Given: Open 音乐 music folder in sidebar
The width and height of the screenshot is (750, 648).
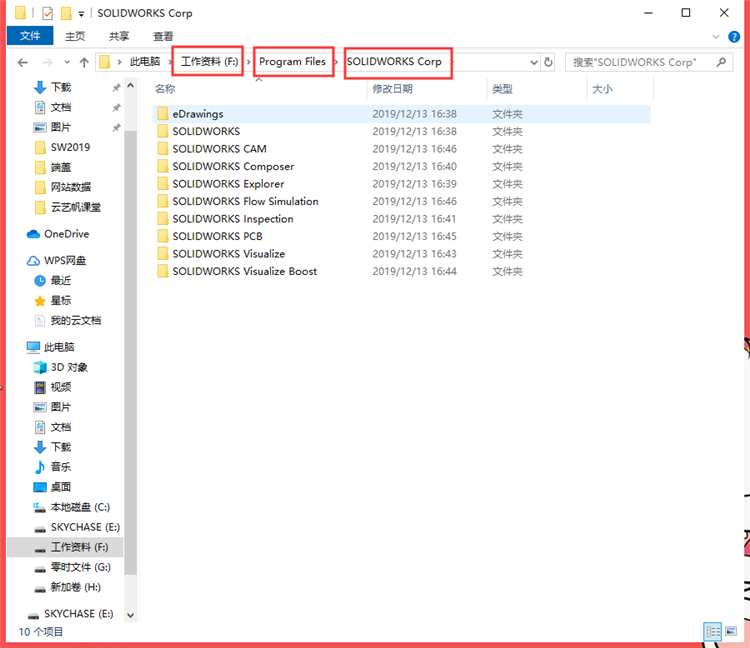Looking at the screenshot, I should [x=53, y=467].
